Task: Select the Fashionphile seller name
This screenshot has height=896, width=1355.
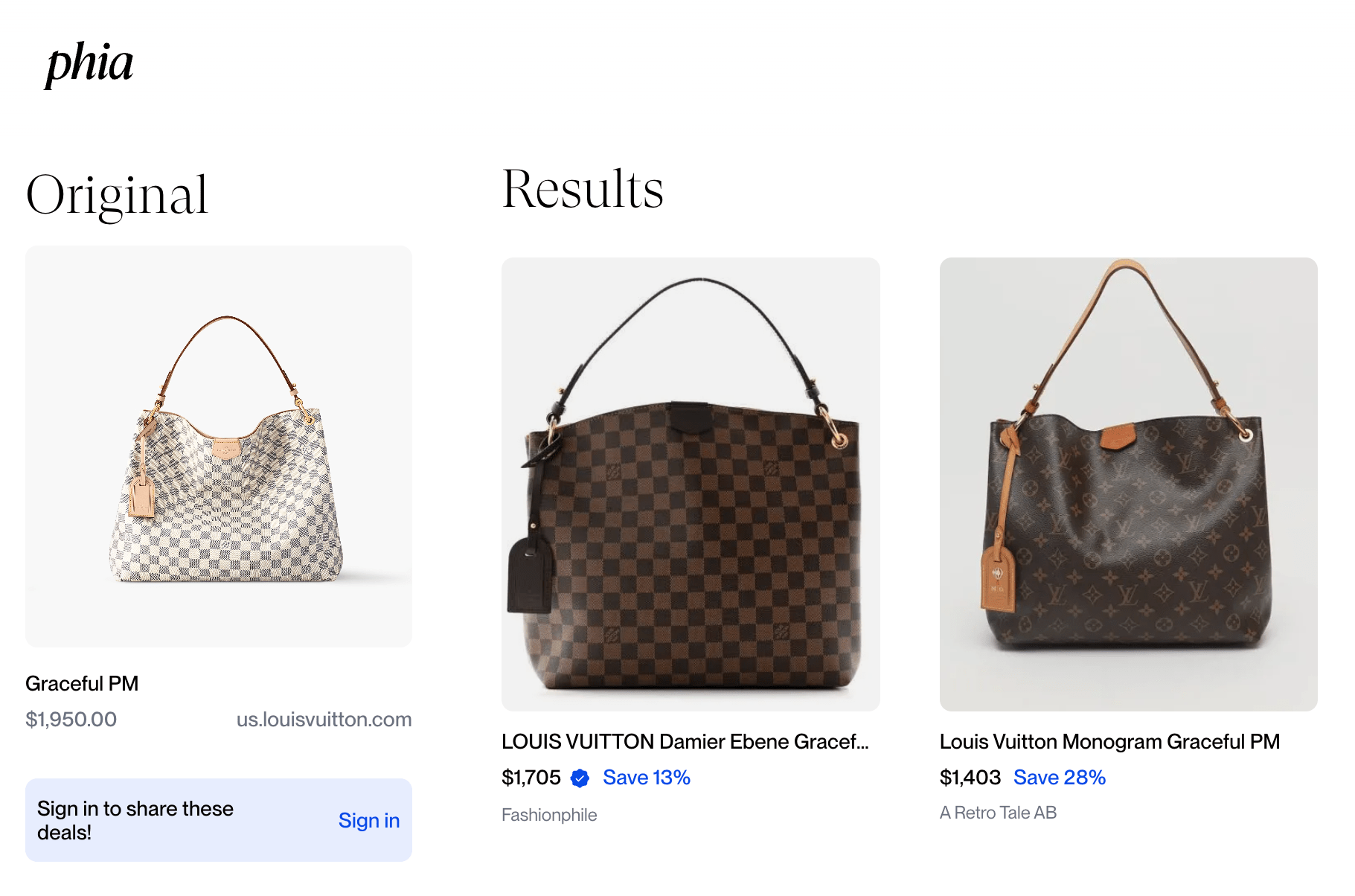Action: tap(549, 815)
